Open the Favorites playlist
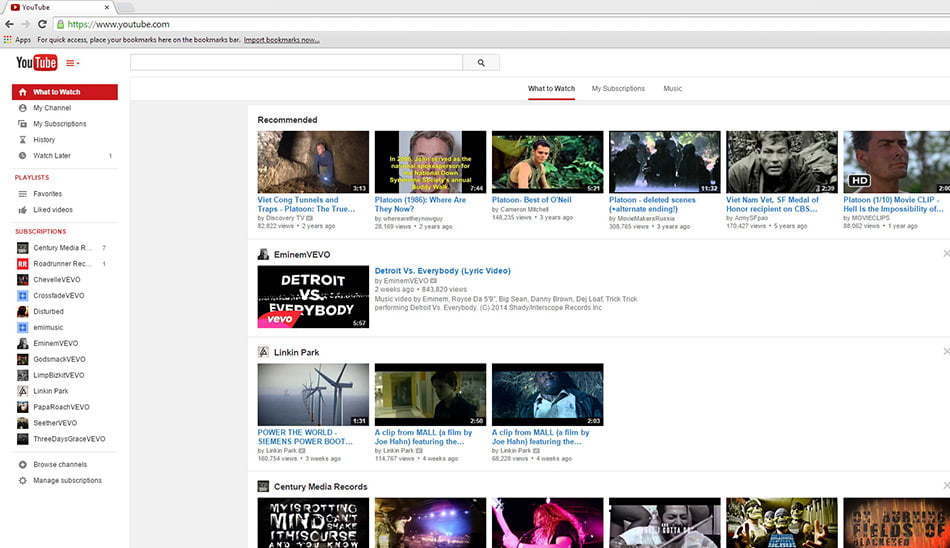 [x=48, y=194]
